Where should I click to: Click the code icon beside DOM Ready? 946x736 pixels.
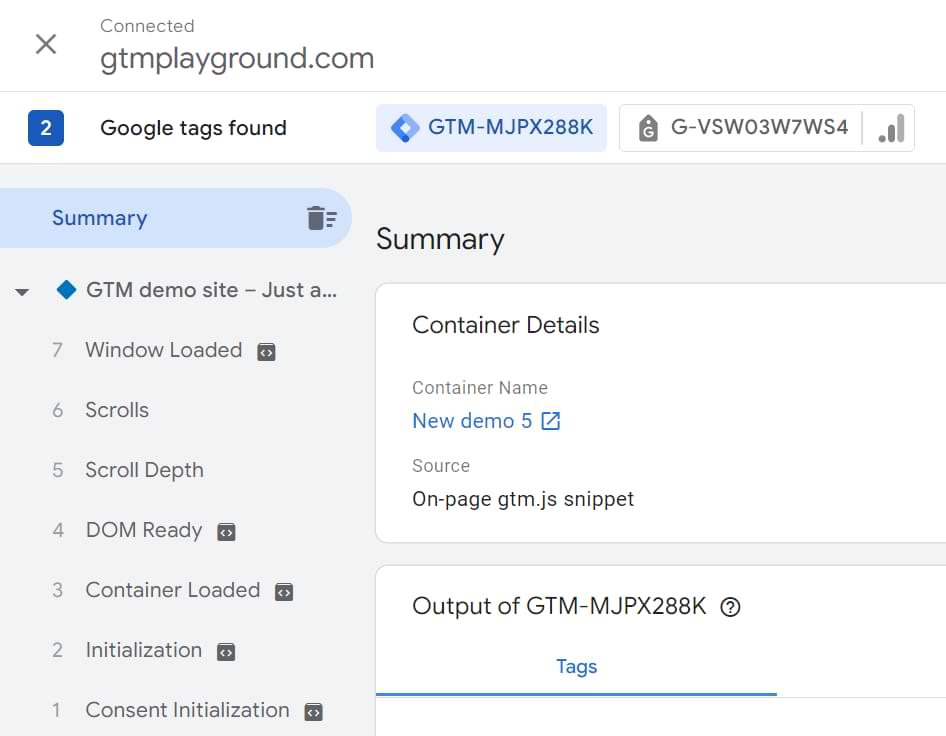click(226, 532)
